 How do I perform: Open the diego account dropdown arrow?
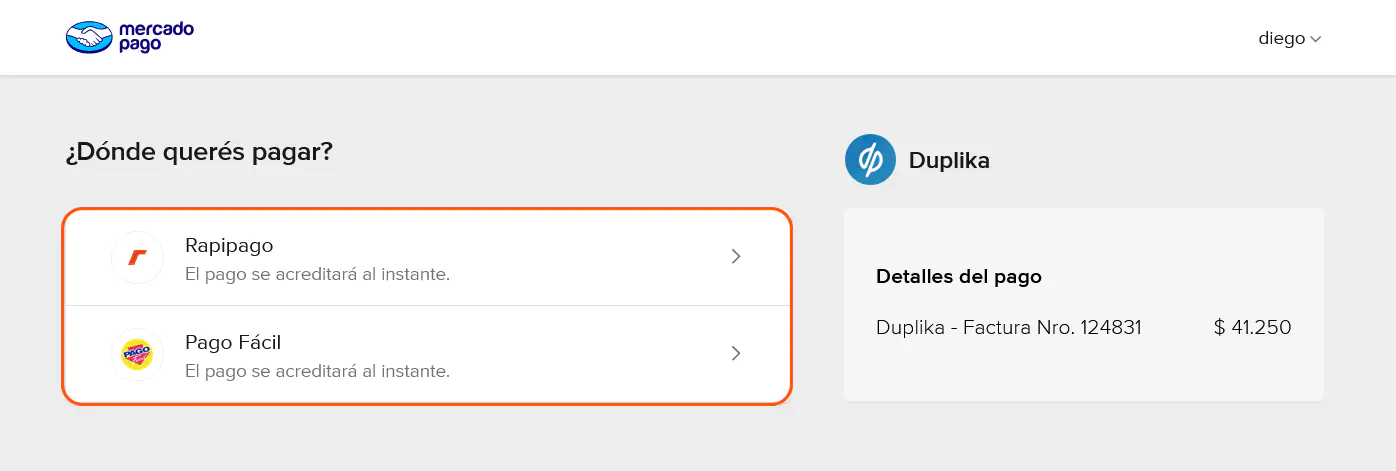click(x=1316, y=40)
